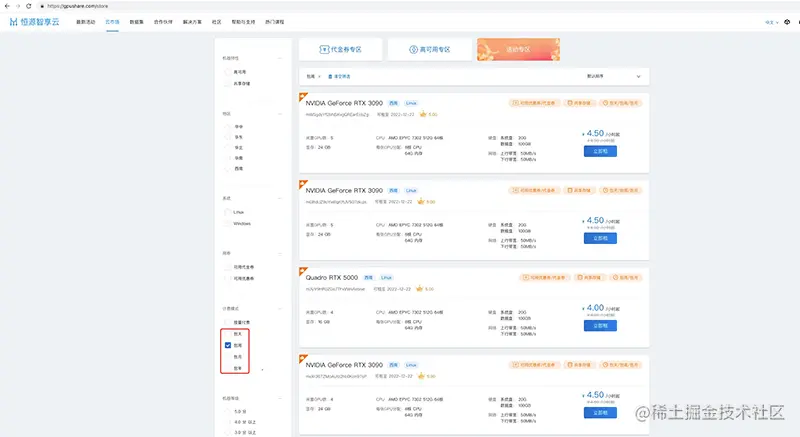Switch to the 高可用专区 tab
This screenshot has height=437, width=800.
coord(430,49)
